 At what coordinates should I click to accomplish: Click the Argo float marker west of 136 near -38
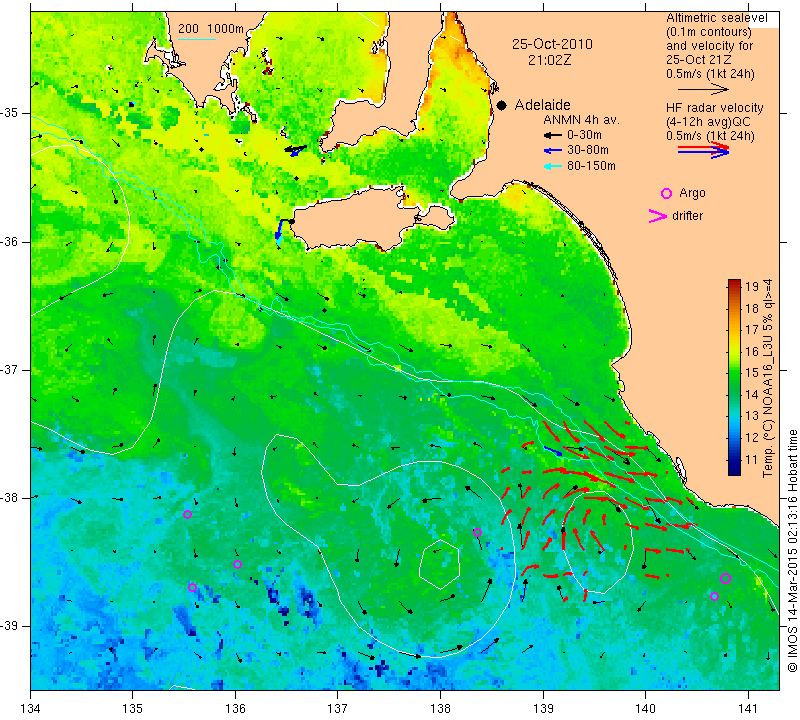coord(187,514)
